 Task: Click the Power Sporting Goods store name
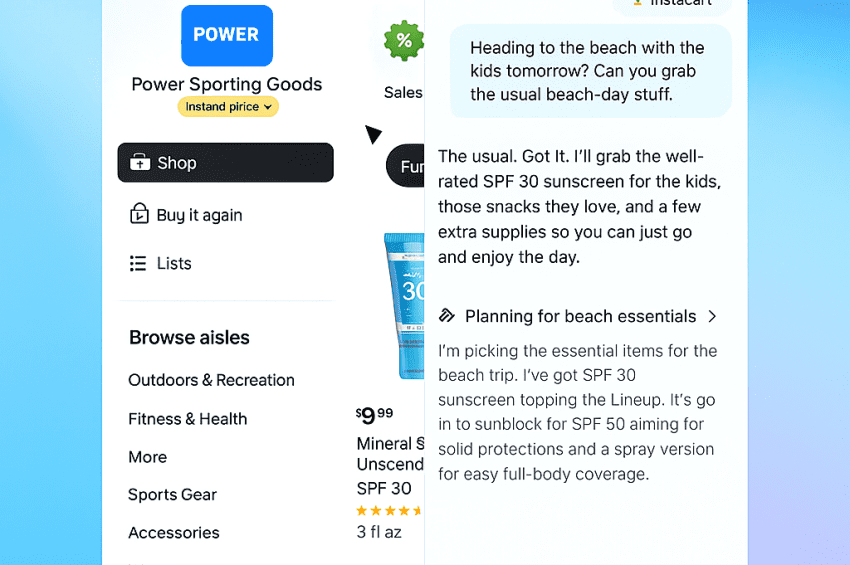point(227,84)
